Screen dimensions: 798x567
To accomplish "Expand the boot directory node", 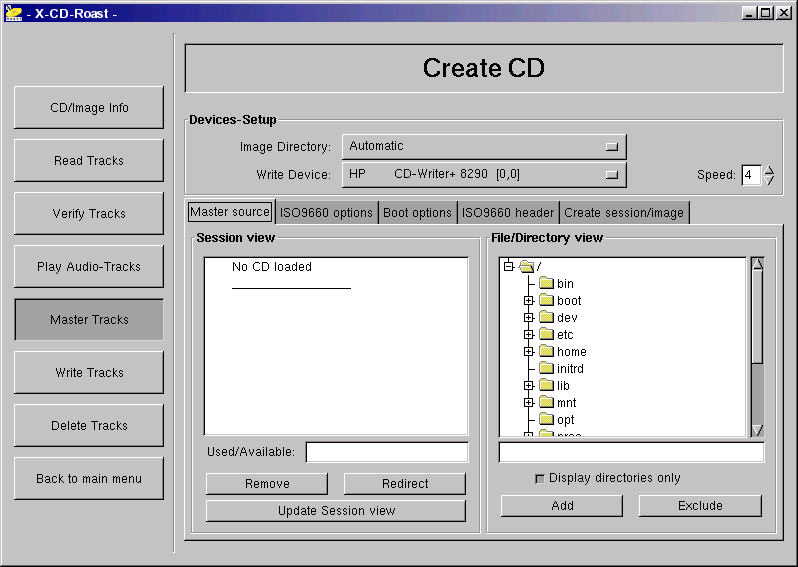I will coord(528,300).
